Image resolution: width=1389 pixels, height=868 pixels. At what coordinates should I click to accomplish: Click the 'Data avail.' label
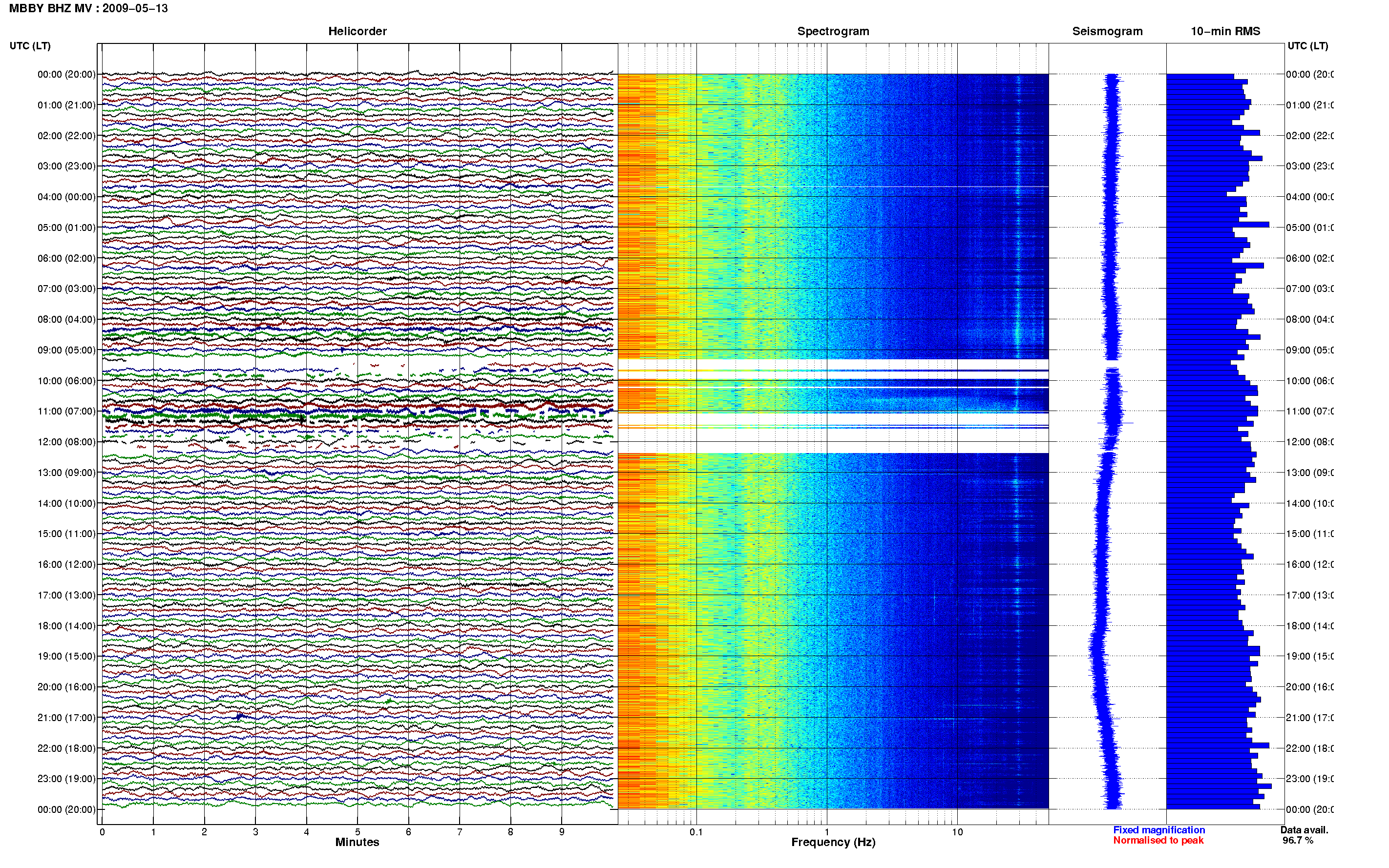click(1304, 830)
